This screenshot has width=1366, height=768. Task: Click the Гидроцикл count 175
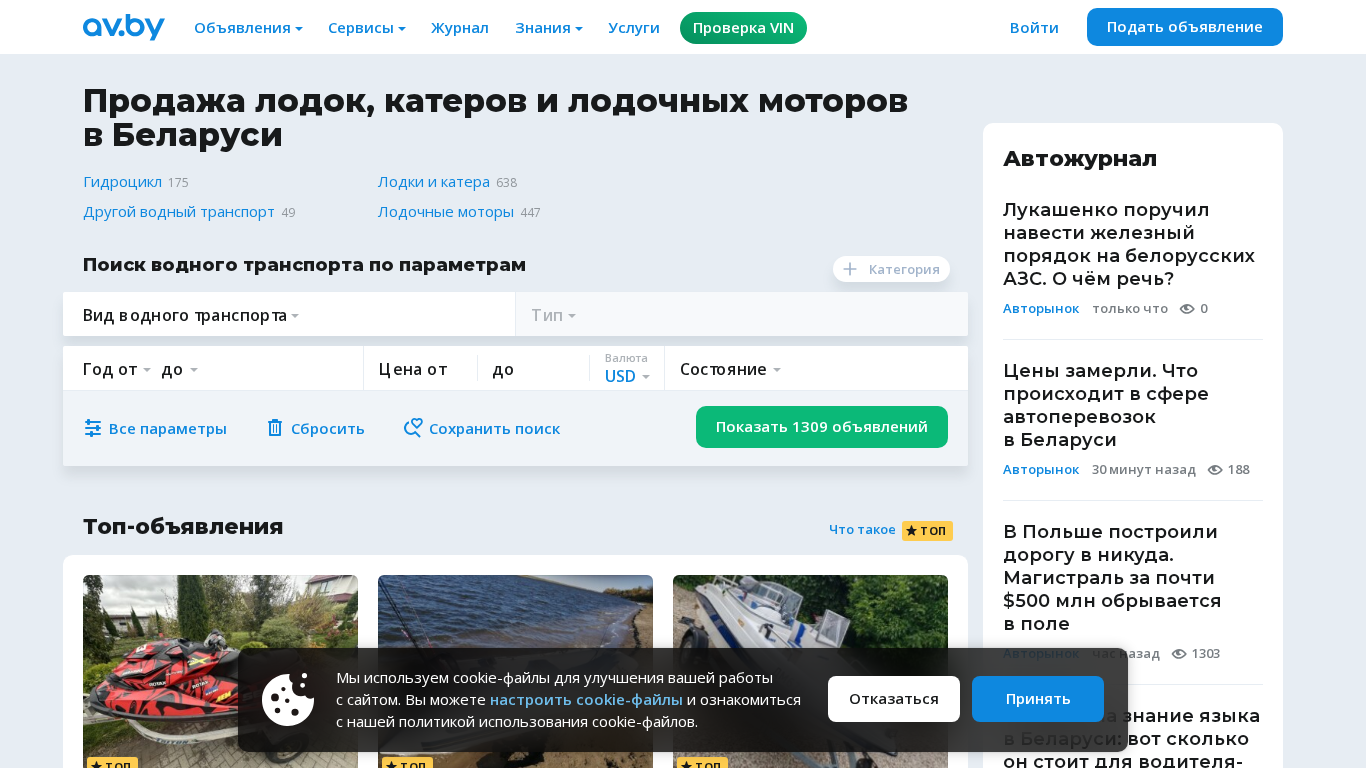point(178,183)
